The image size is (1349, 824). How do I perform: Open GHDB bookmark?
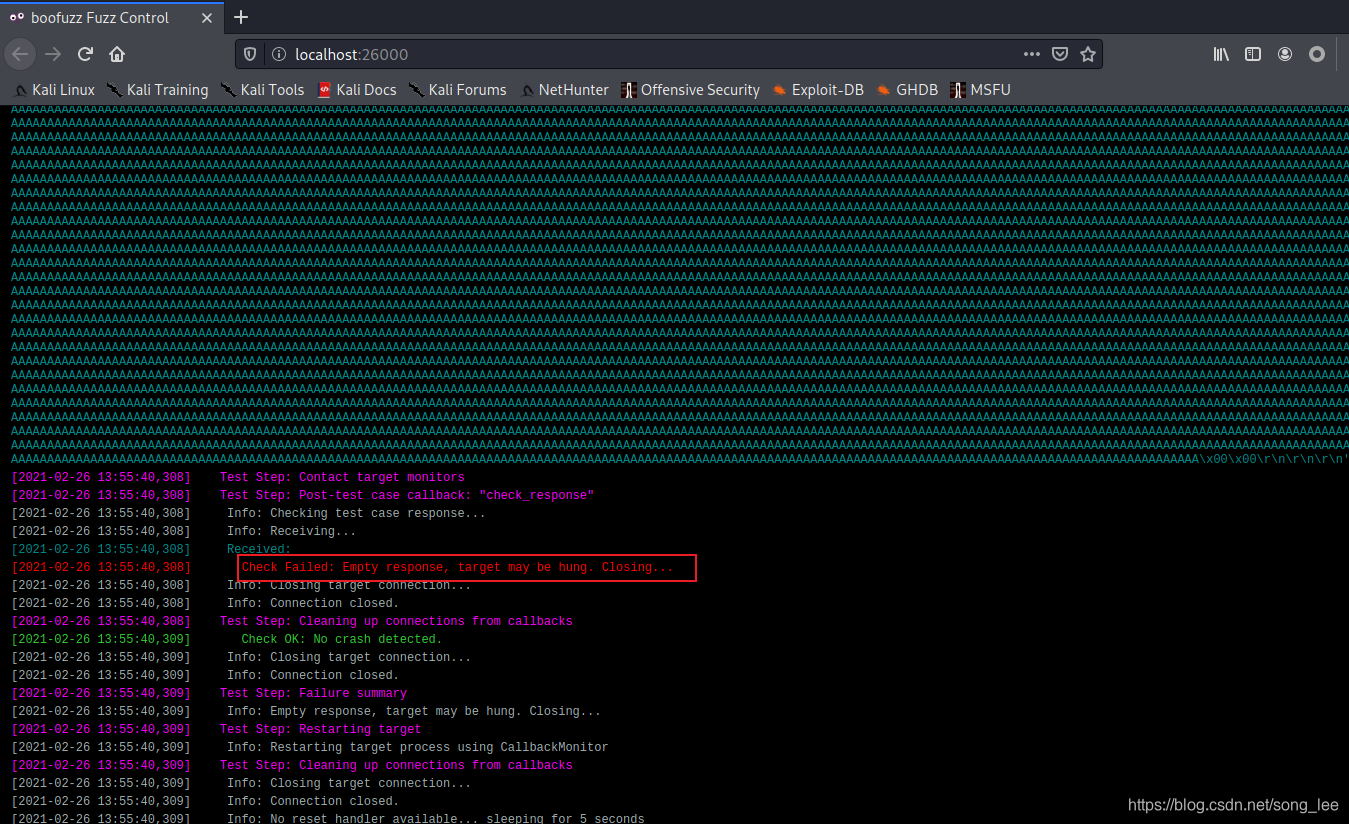coord(908,90)
